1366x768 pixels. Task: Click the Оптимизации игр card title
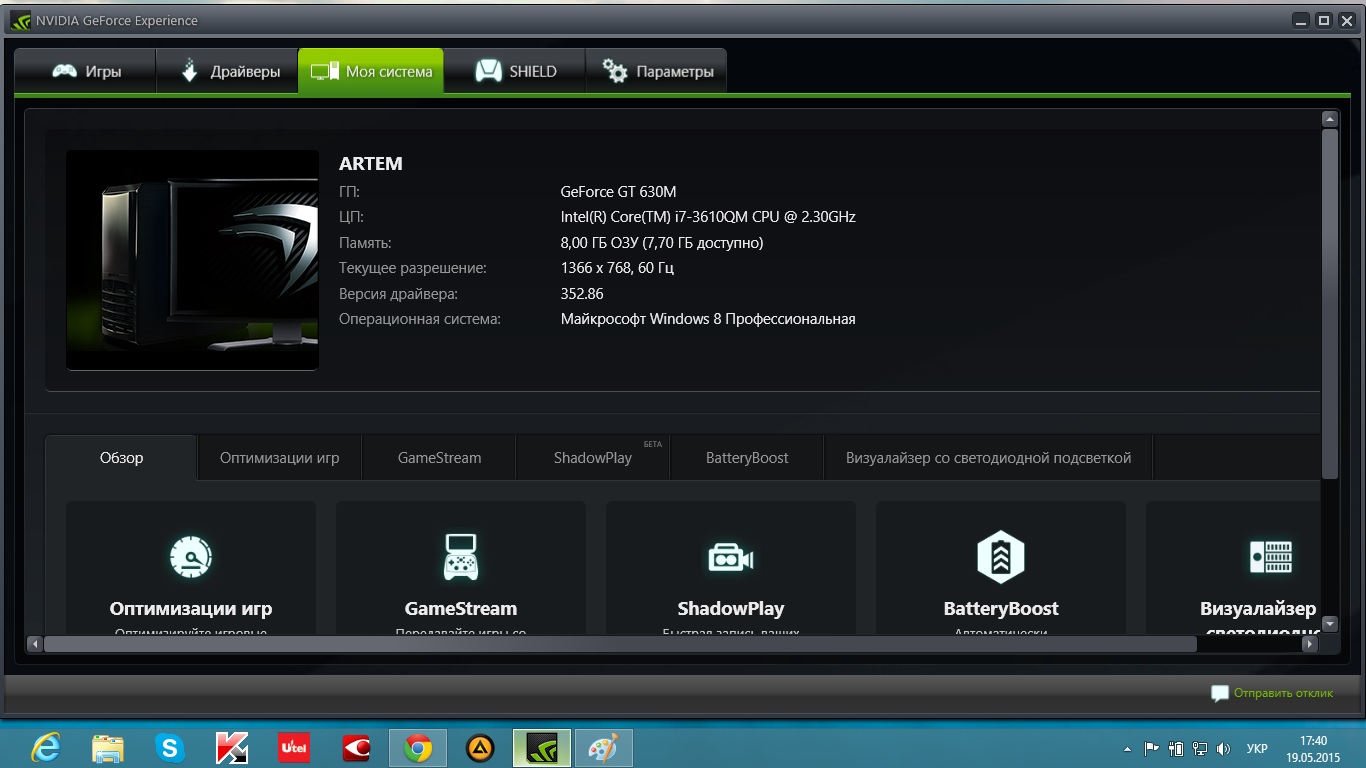click(x=191, y=608)
